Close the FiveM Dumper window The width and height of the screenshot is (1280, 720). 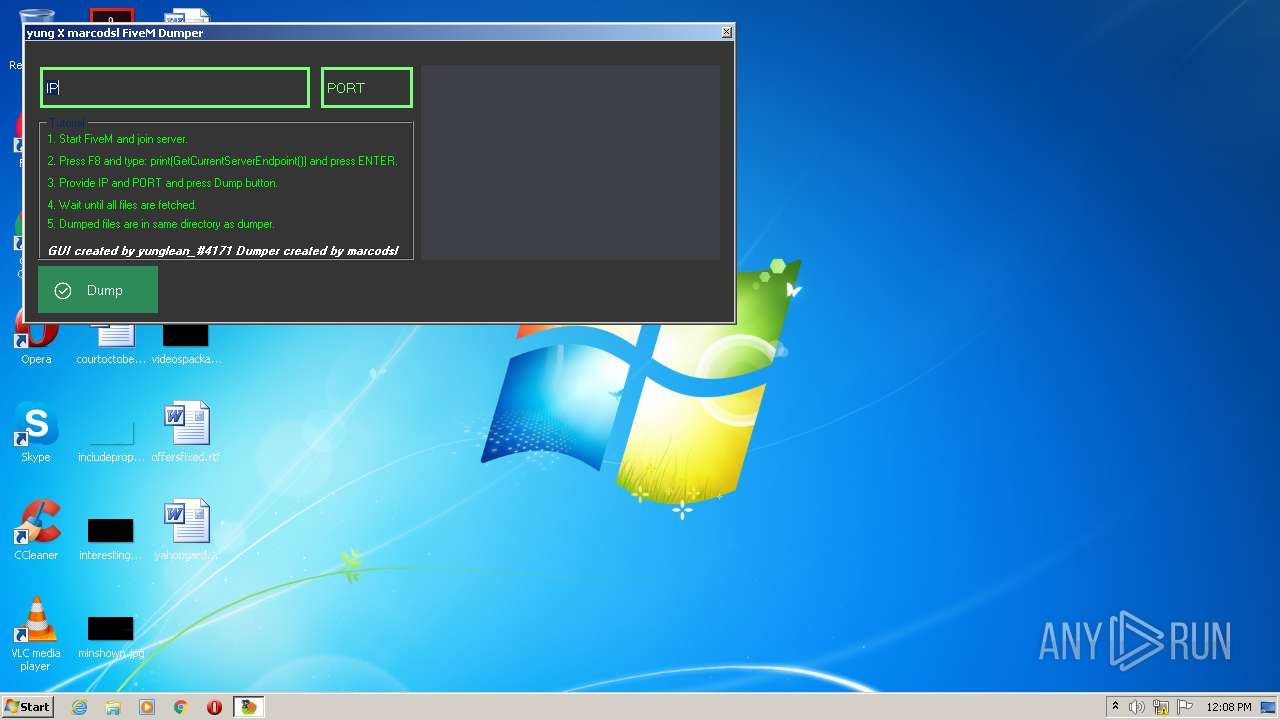pos(727,33)
